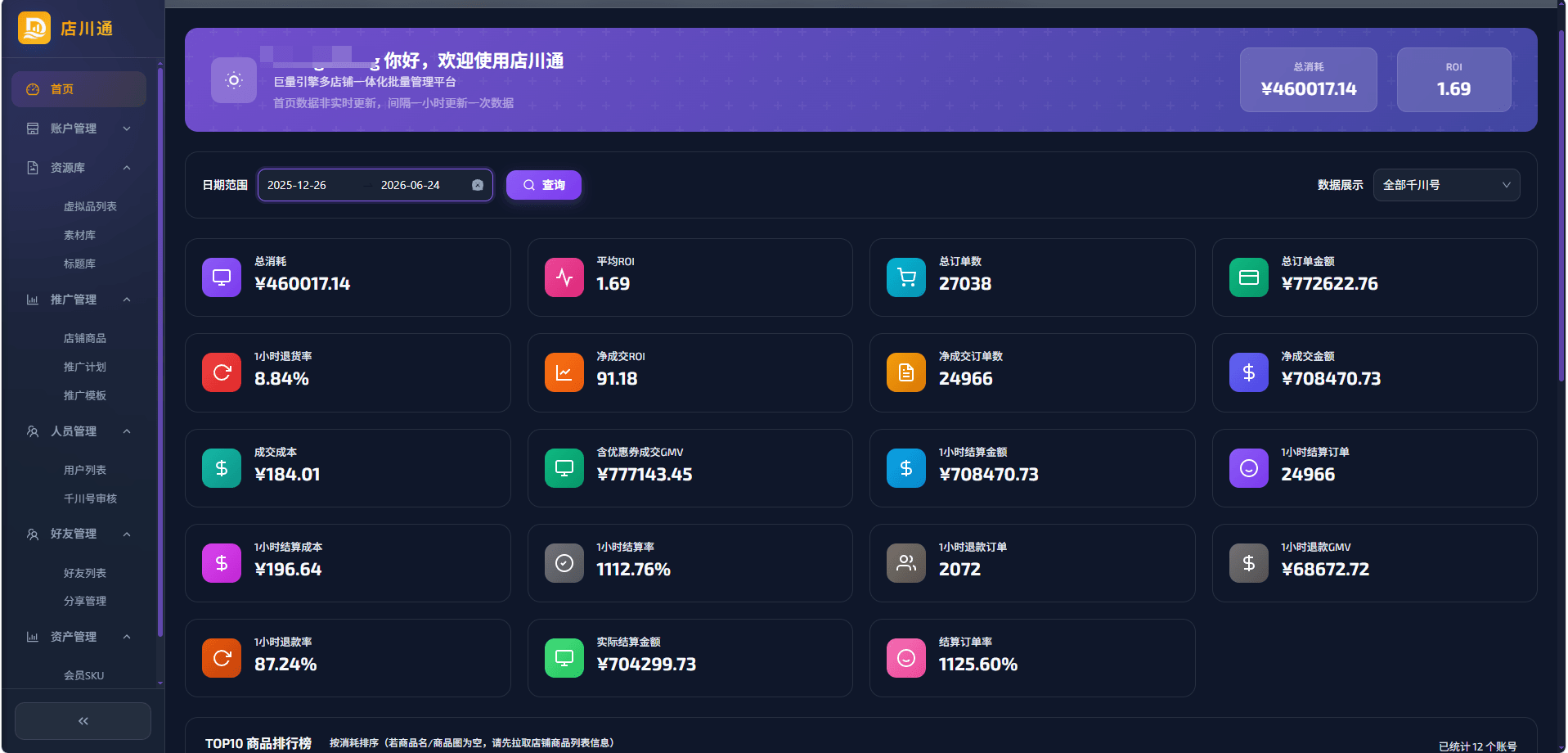Screen dimensions: 1568x753
Task: Click the 资源库 document icon
Action: point(33,168)
